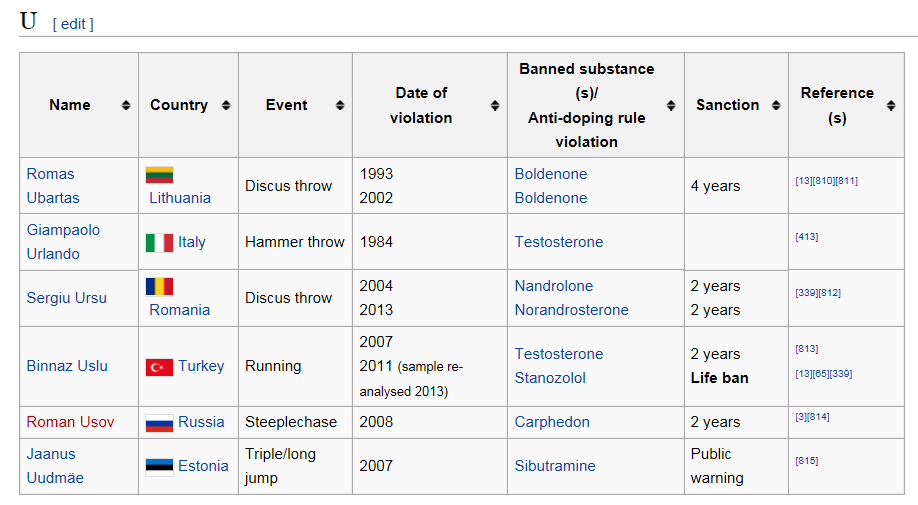Open the Carphedon link
This screenshot has height=505, width=918.
click(x=552, y=422)
